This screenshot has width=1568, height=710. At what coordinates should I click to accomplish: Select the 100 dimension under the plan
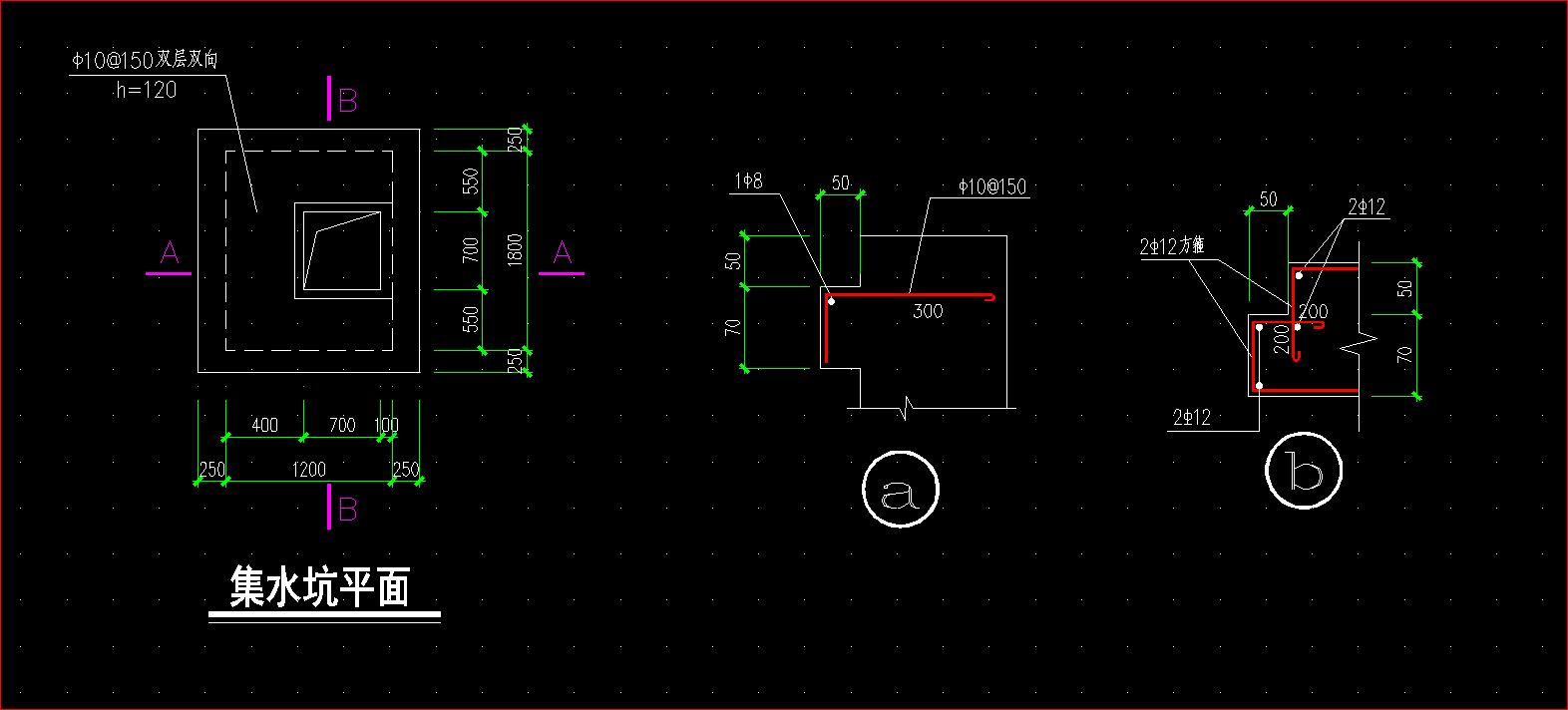pos(387,426)
